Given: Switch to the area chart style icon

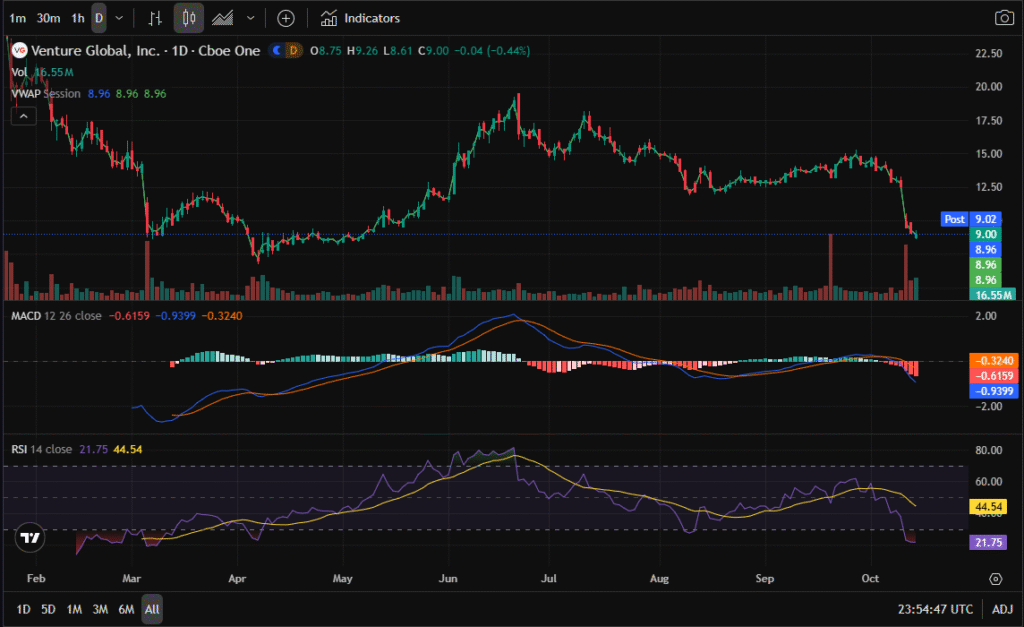Looking at the screenshot, I should click(224, 18).
